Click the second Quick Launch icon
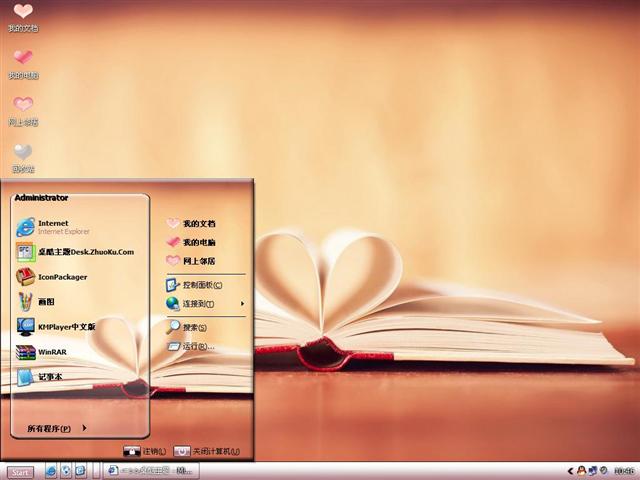This screenshot has height=480, width=640. 66,471
